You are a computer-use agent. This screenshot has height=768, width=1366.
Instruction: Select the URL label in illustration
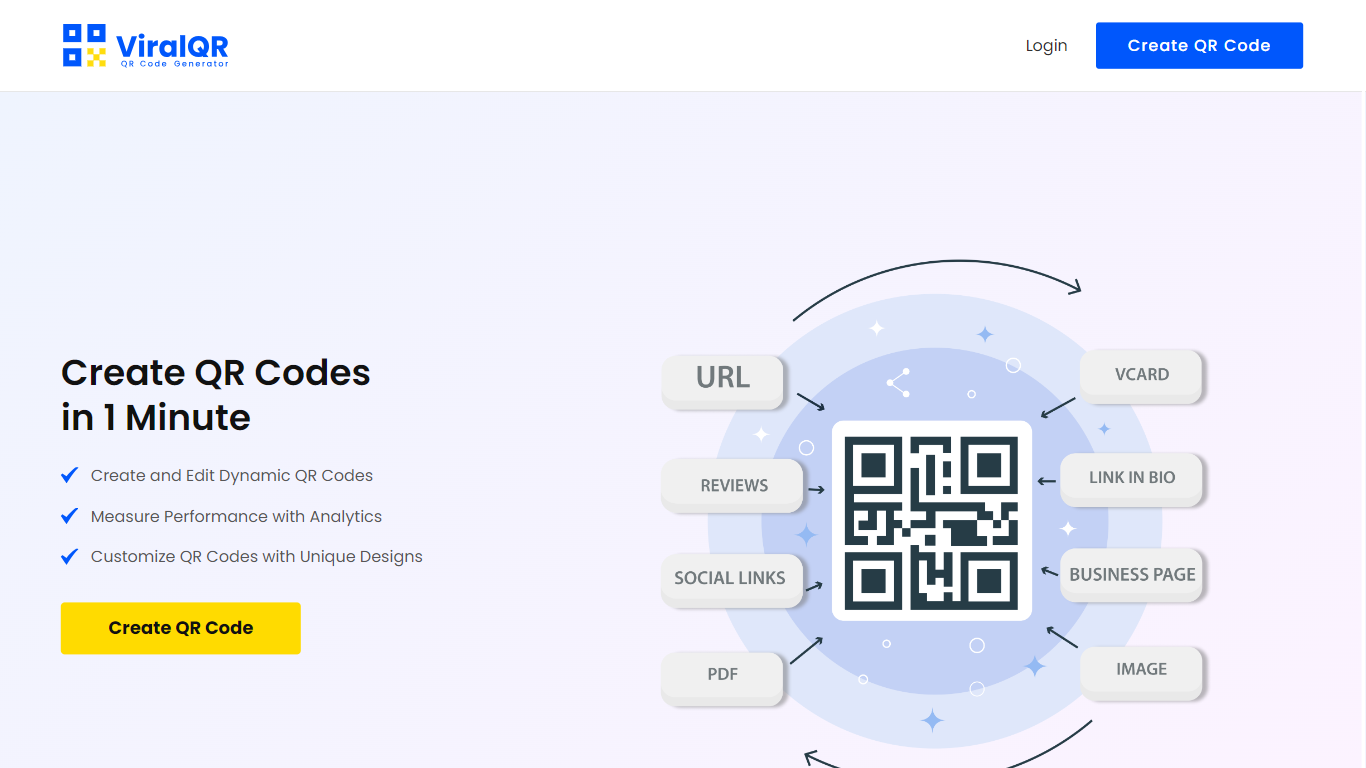723,380
